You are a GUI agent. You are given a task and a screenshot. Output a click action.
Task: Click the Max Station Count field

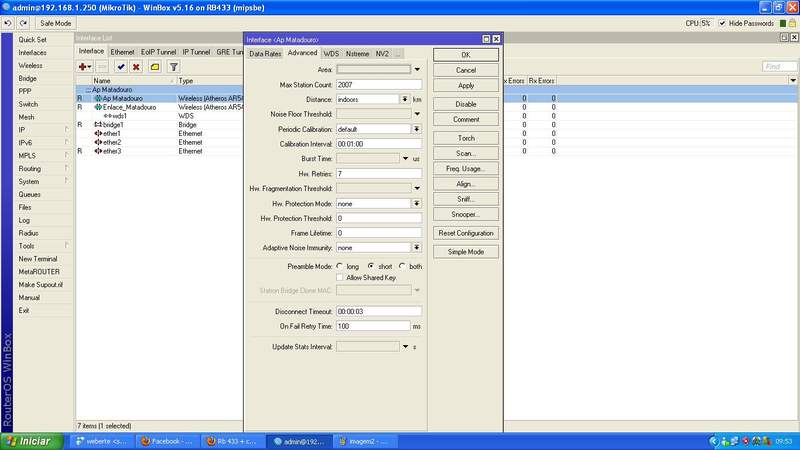click(x=379, y=85)
